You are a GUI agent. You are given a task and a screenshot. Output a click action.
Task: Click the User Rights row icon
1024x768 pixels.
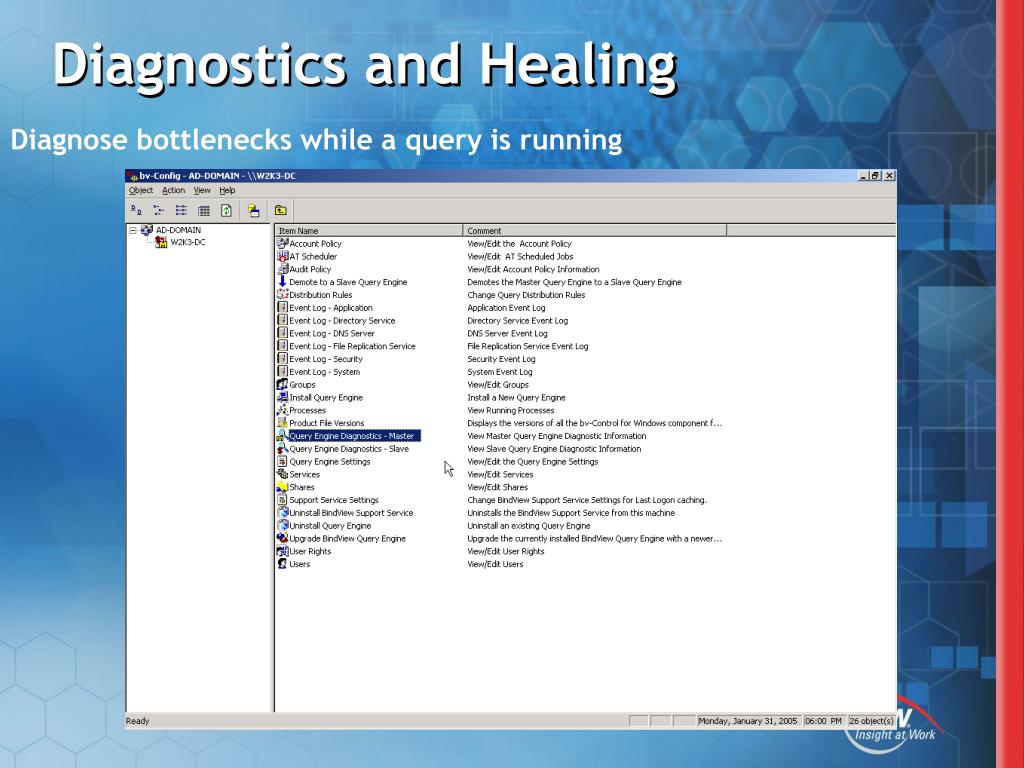click(x=282, y=551)
